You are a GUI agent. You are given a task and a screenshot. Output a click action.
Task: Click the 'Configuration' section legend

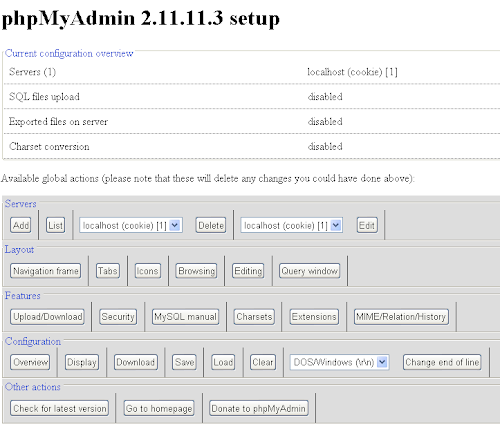point(33,341)
